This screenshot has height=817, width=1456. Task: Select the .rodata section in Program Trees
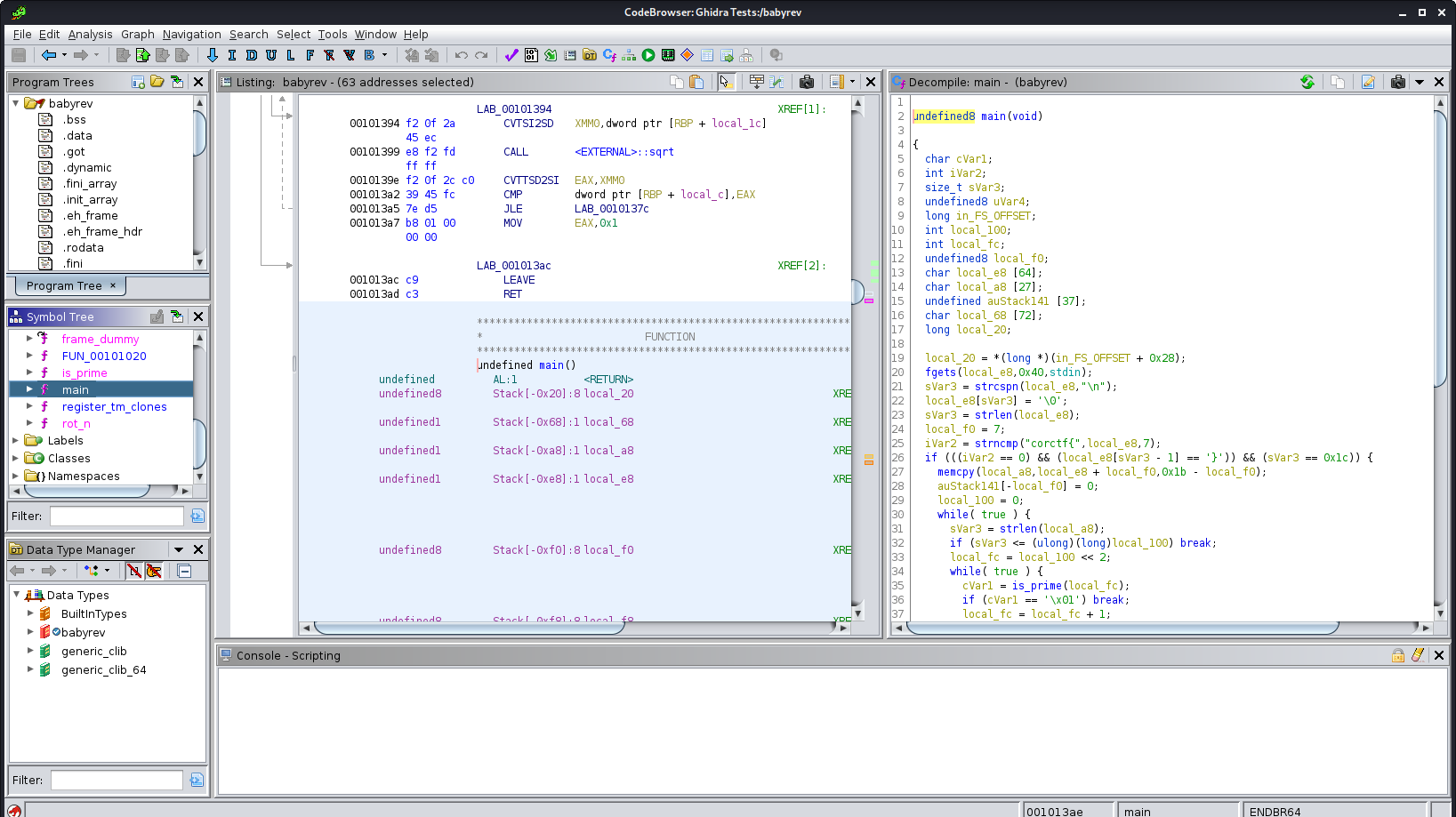(x=83, y=247)
